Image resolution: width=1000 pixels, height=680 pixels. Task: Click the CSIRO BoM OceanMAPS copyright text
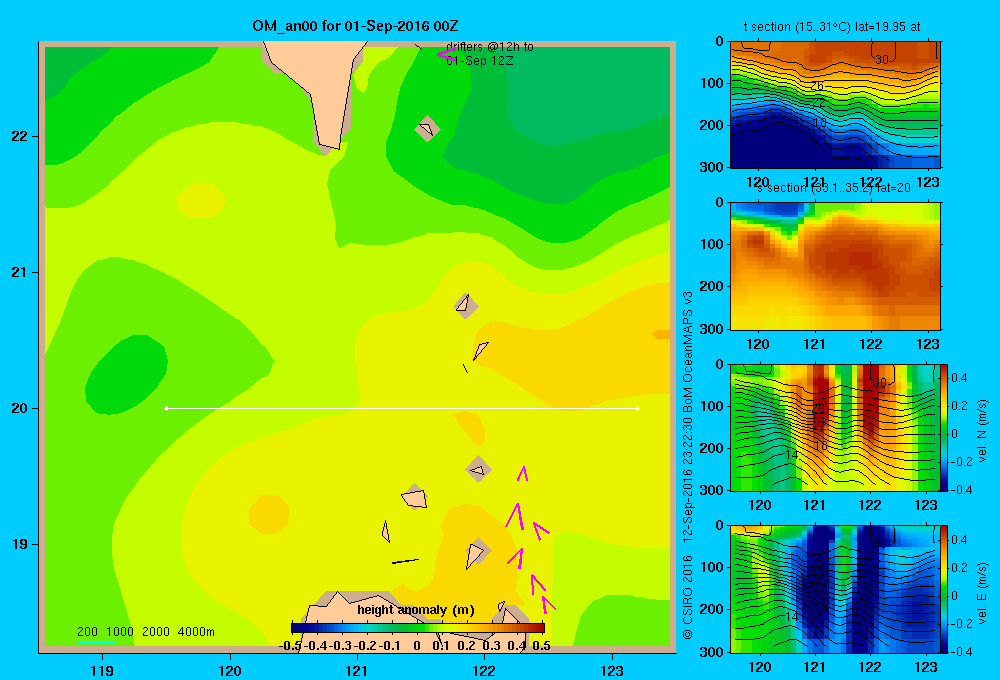[x=688, y=466]
